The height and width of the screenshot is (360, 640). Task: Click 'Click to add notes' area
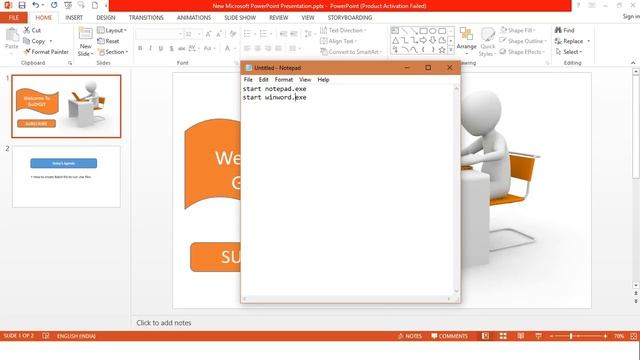(x=164, y=323)
